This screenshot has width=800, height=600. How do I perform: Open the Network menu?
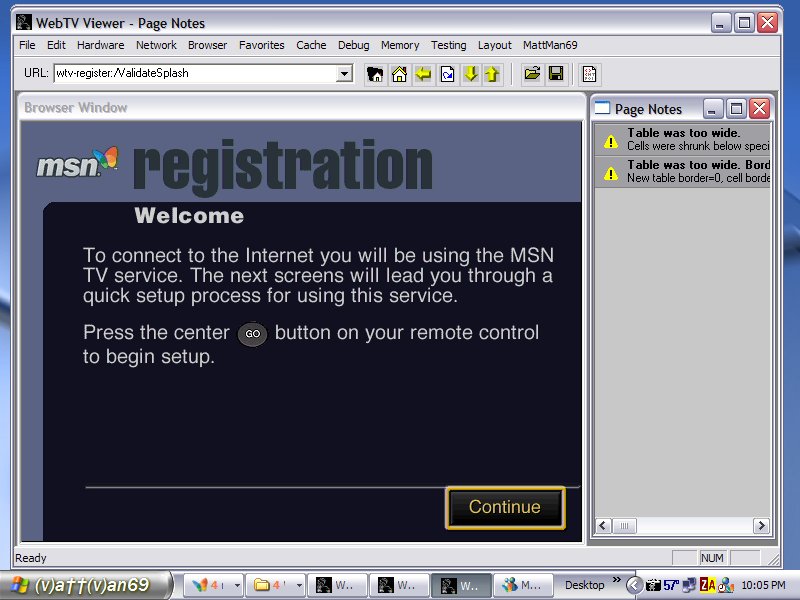click(156, 45)
